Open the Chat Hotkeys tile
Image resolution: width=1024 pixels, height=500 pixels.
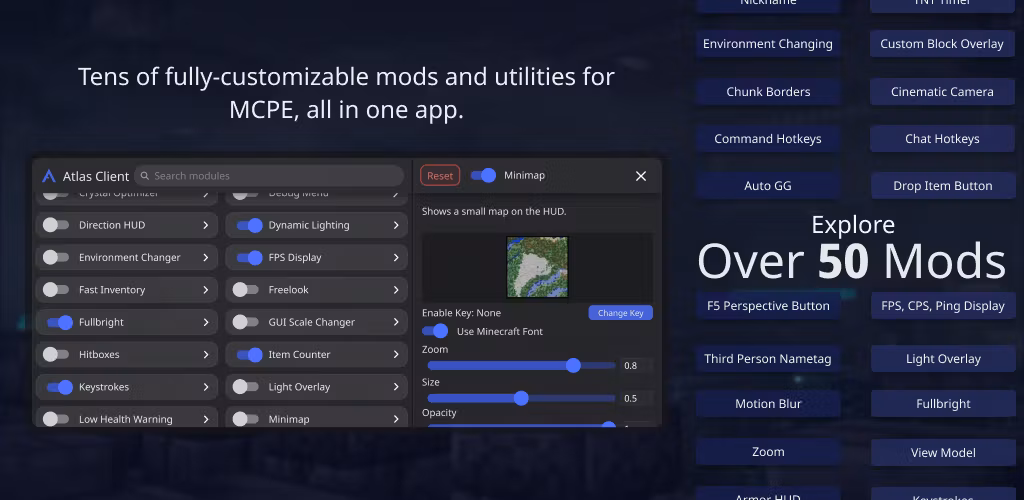[942, 138]
